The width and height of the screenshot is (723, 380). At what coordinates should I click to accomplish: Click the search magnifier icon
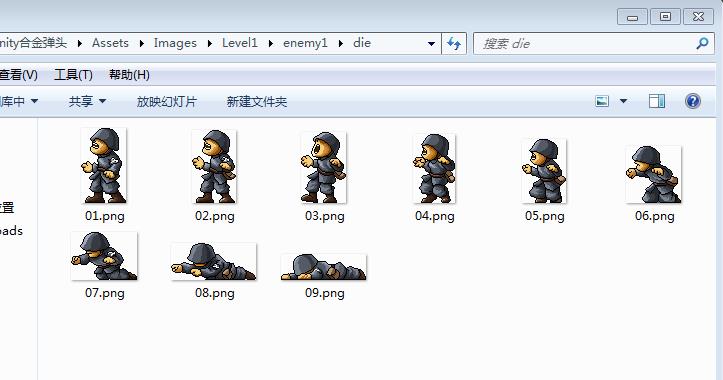click(702, 44)
